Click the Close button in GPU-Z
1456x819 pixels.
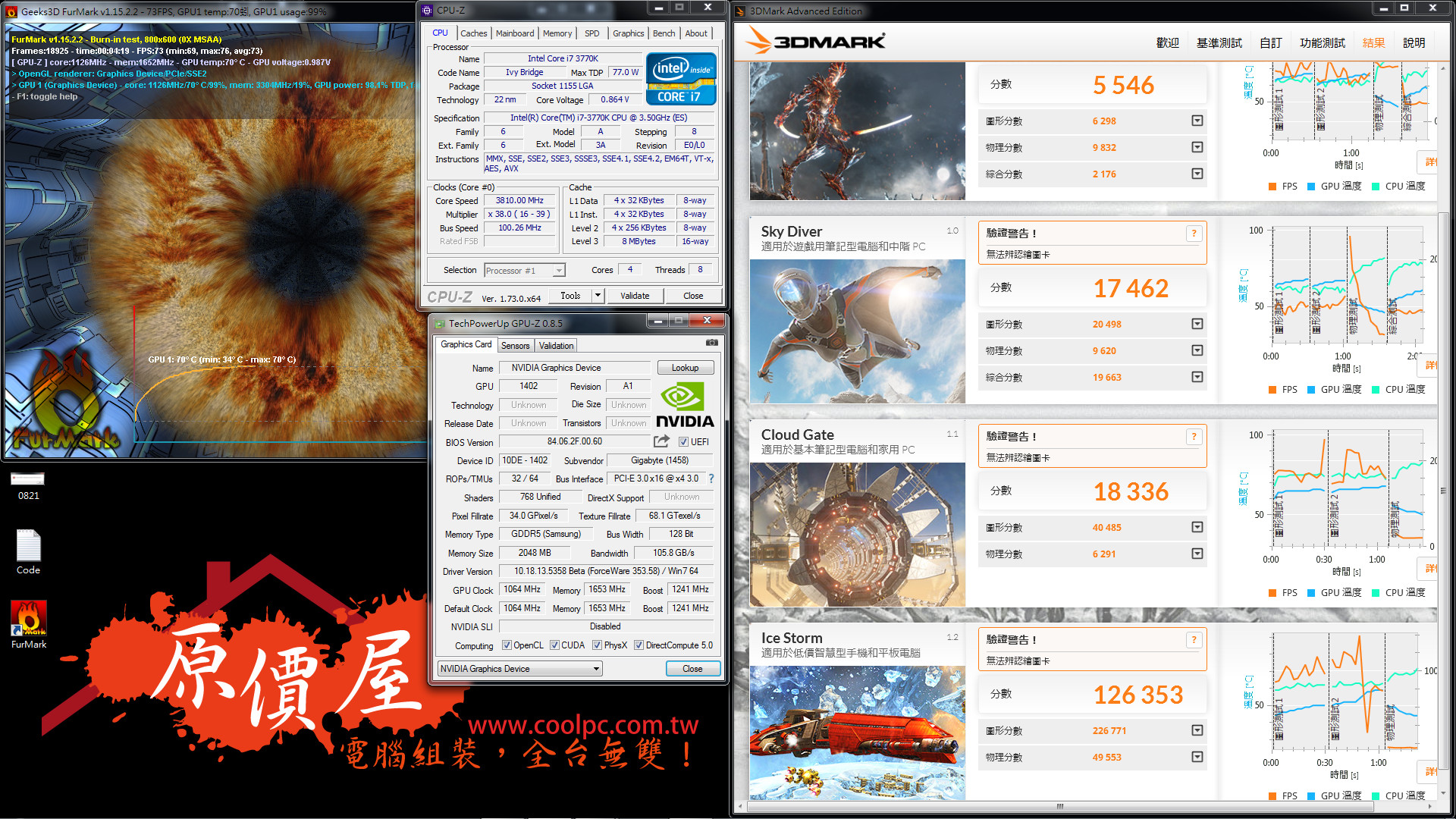(692, 669)
